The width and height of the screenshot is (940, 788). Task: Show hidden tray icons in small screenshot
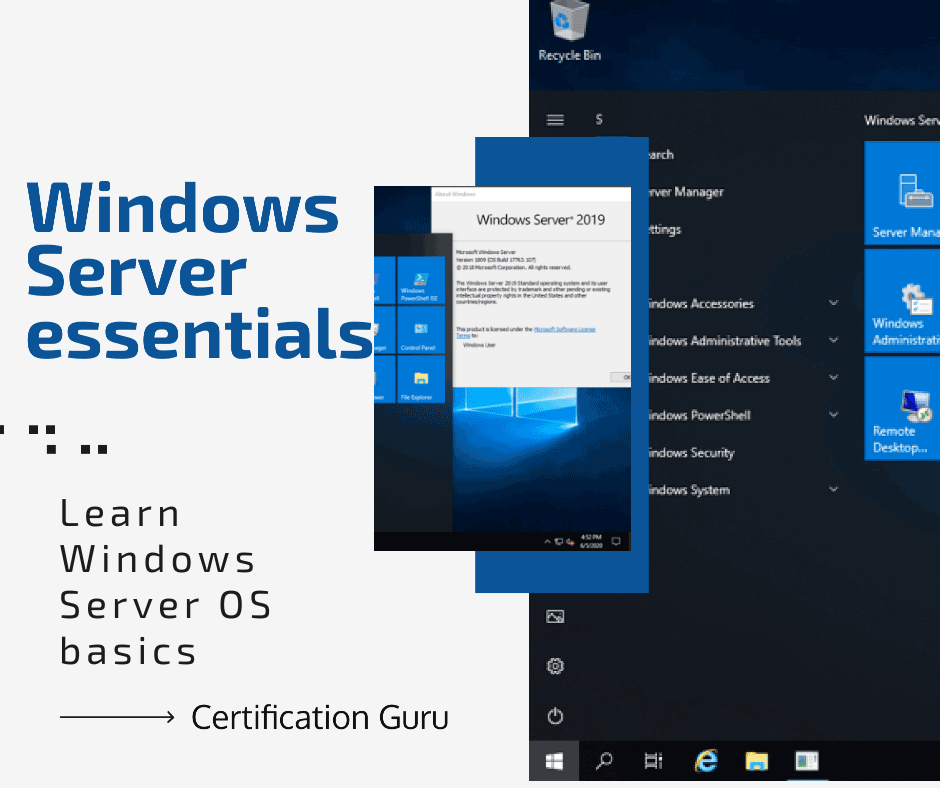(x=547, y=542)
